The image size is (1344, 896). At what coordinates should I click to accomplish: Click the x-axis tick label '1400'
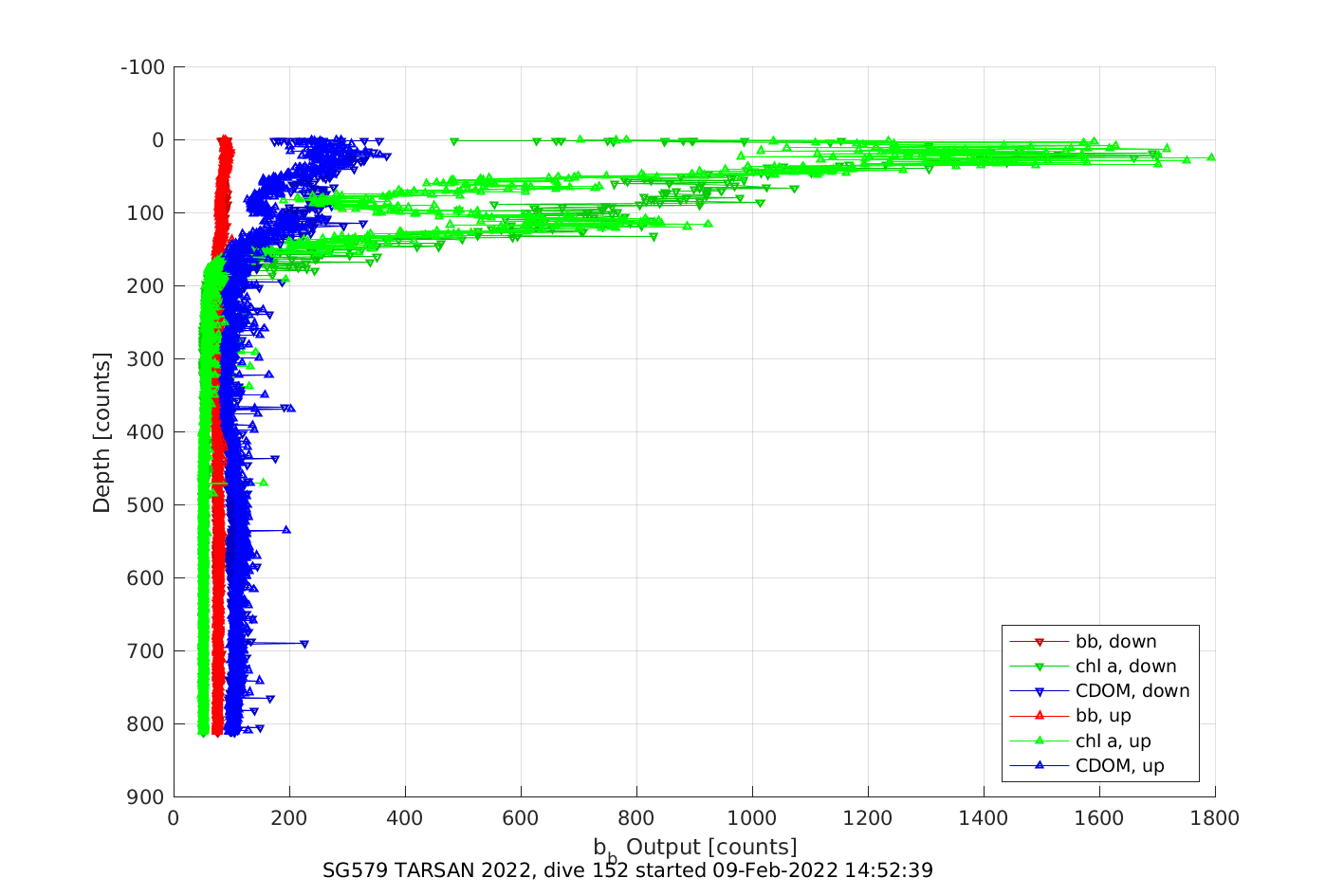(x=984, y=818)
